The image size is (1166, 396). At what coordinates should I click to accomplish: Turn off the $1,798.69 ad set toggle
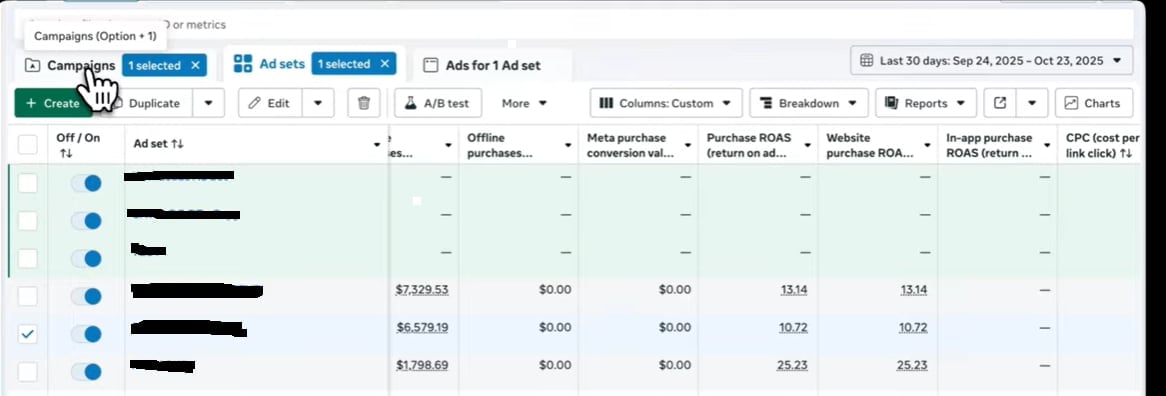coord(86,372)
